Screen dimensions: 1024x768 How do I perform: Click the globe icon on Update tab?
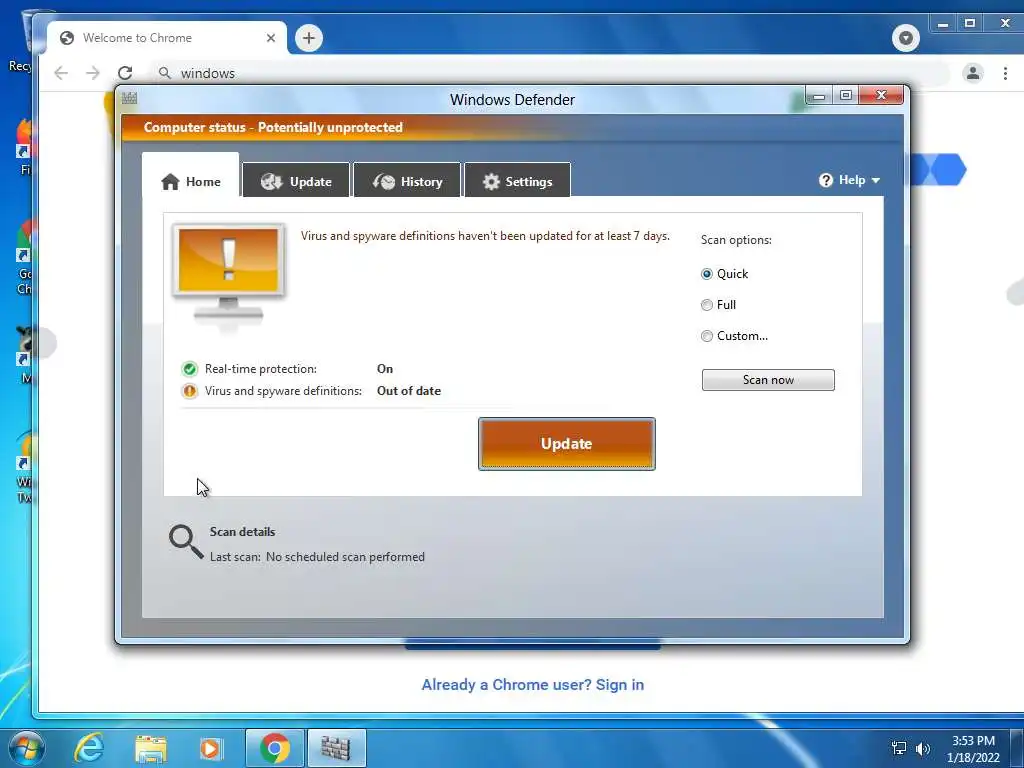tap(271, 182)
